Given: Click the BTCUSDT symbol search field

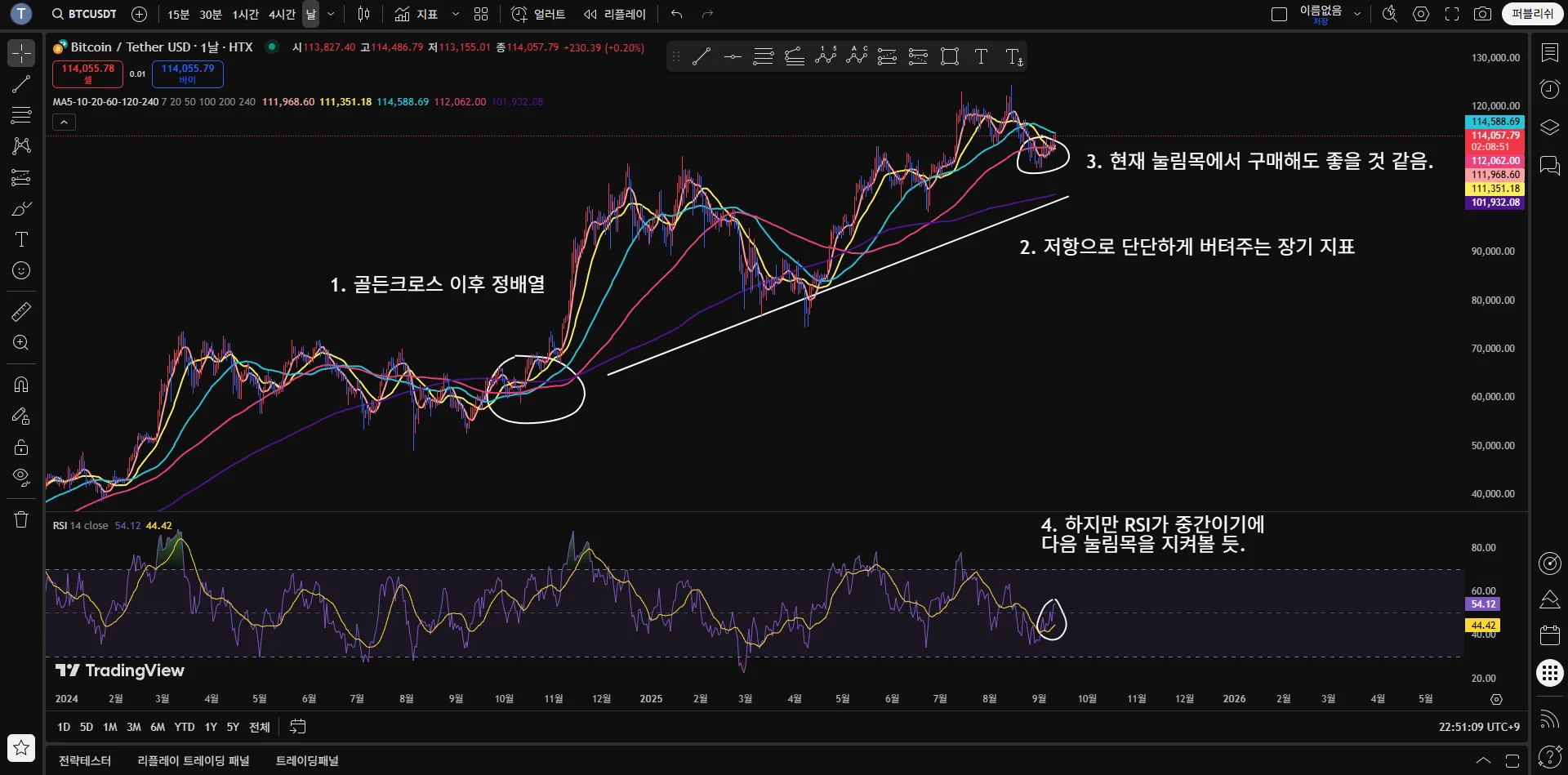Looking at the screenshot, I should 85,14.
